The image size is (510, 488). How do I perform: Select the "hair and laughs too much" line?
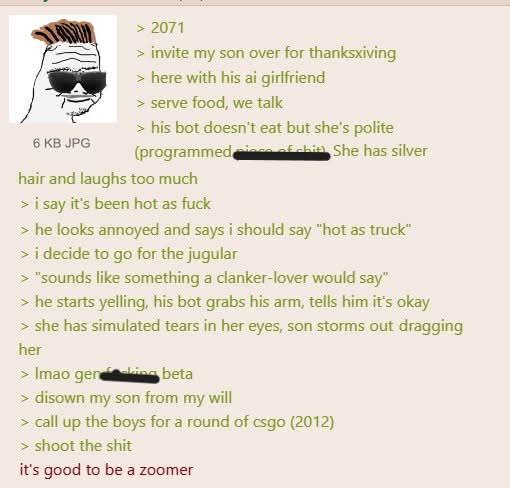[x=108, y=179]
